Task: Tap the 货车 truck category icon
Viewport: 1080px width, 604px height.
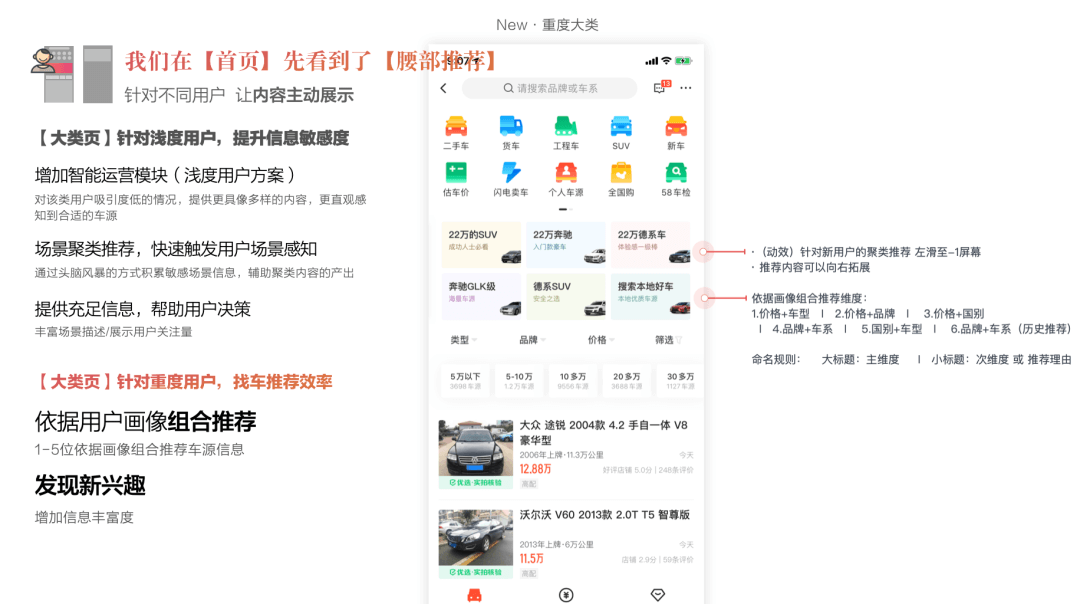Action: click(511, 127)
